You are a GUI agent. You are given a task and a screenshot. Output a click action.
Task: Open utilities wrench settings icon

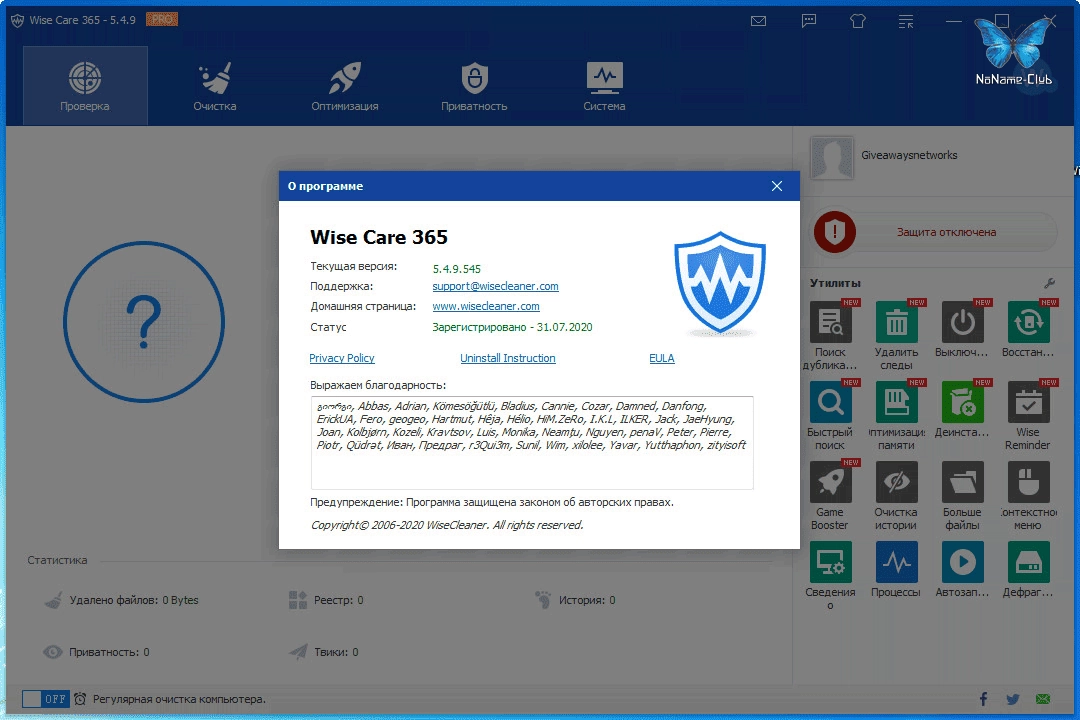coord(1050,283)
